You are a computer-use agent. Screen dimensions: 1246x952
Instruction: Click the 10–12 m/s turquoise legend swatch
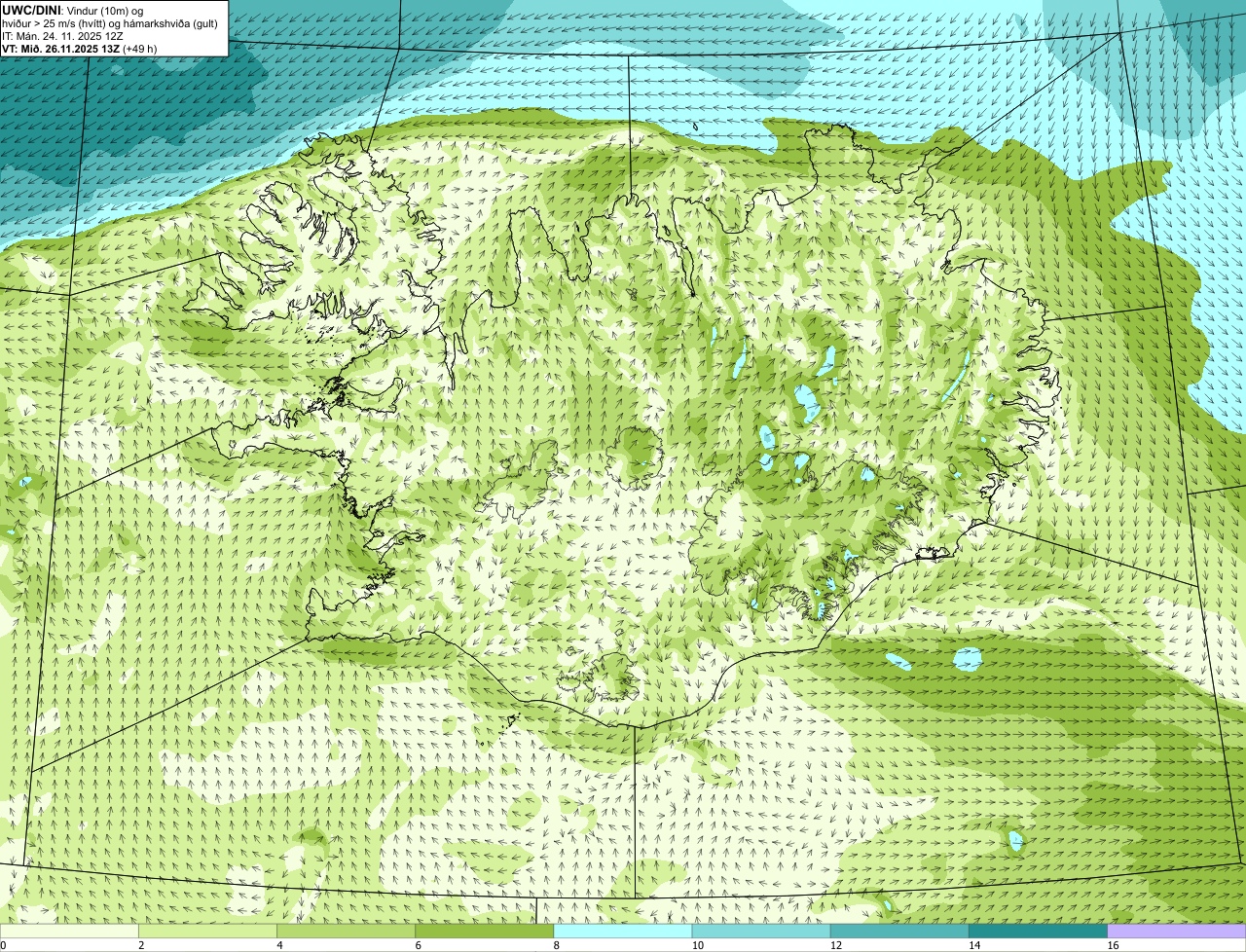pyautogui.click(x=761, y=931)
